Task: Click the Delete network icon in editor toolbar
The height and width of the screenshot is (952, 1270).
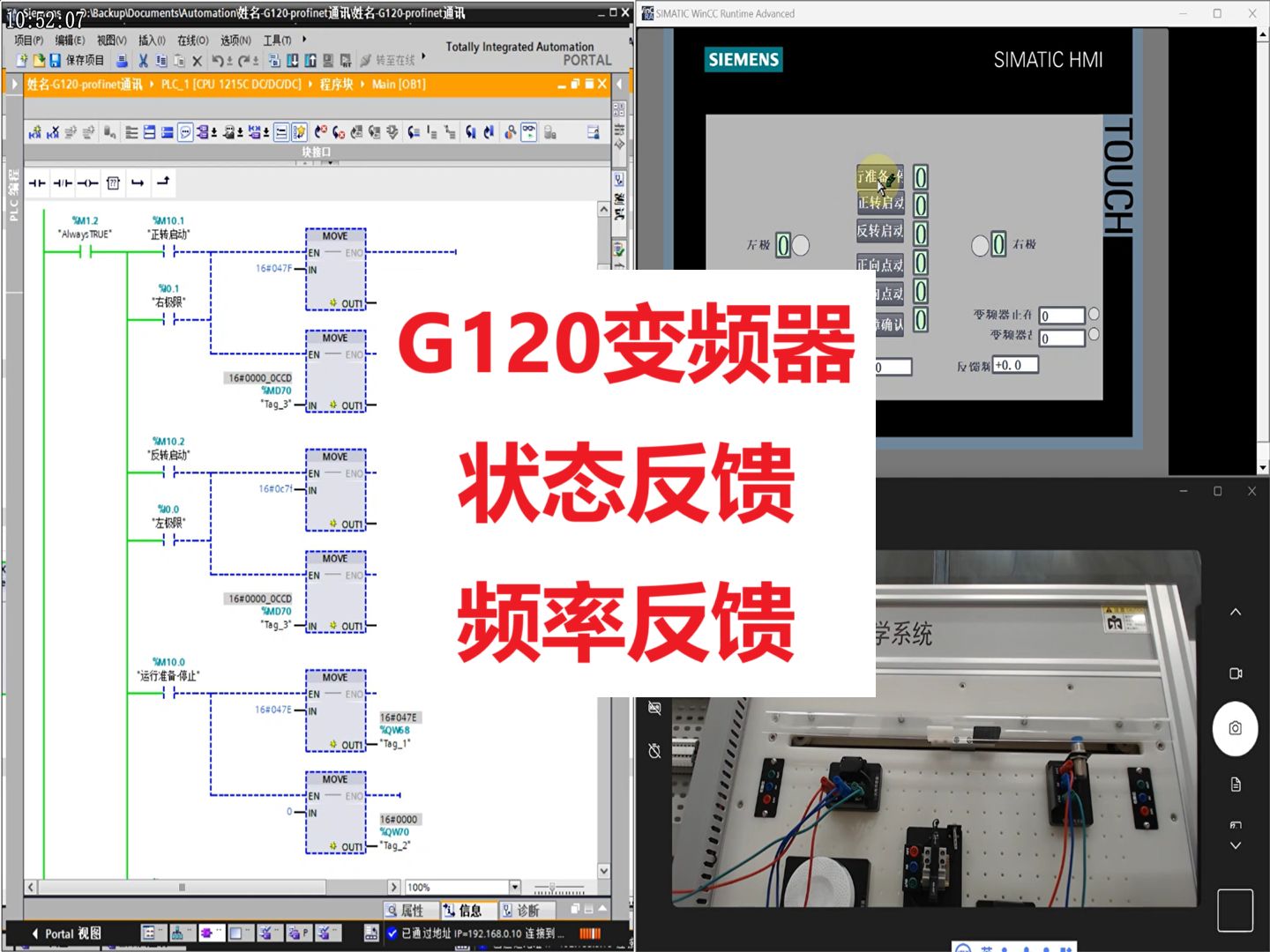Action: coord(53,132)
